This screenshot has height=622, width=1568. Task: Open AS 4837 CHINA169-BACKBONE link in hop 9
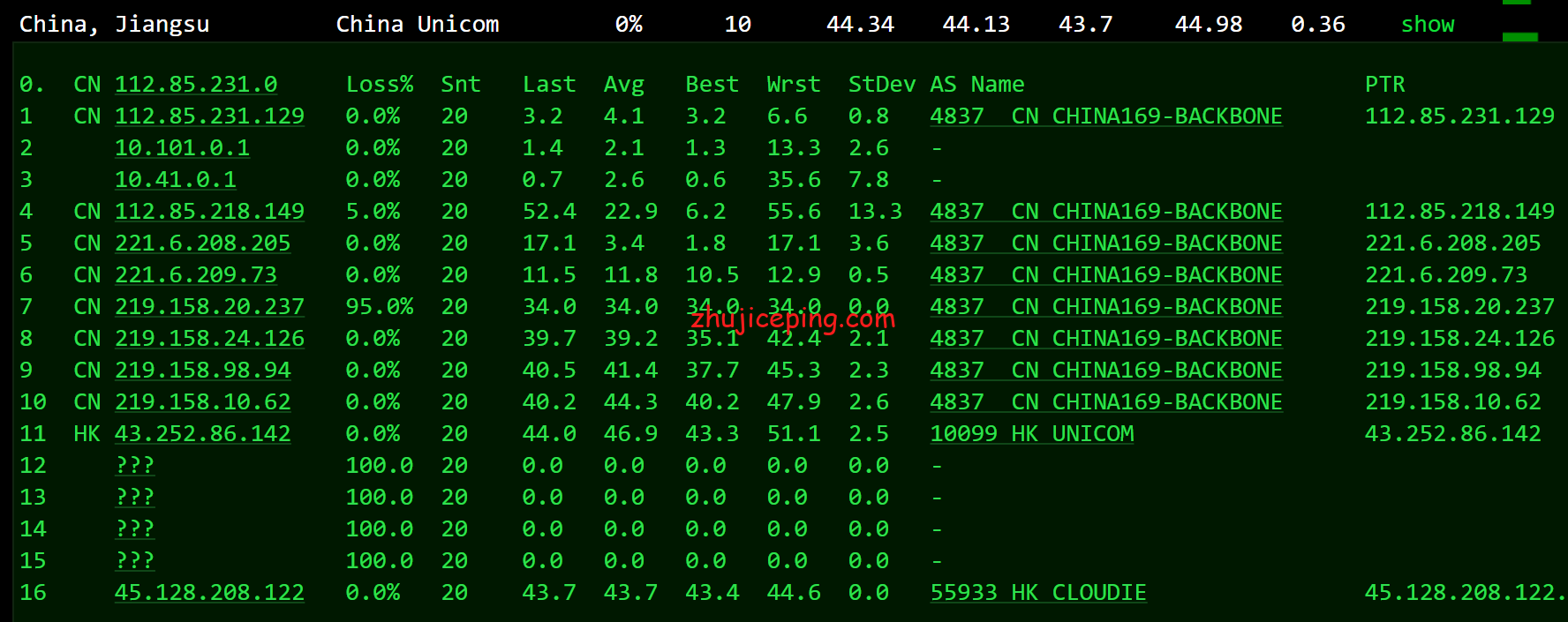[x=1106, y=370]
